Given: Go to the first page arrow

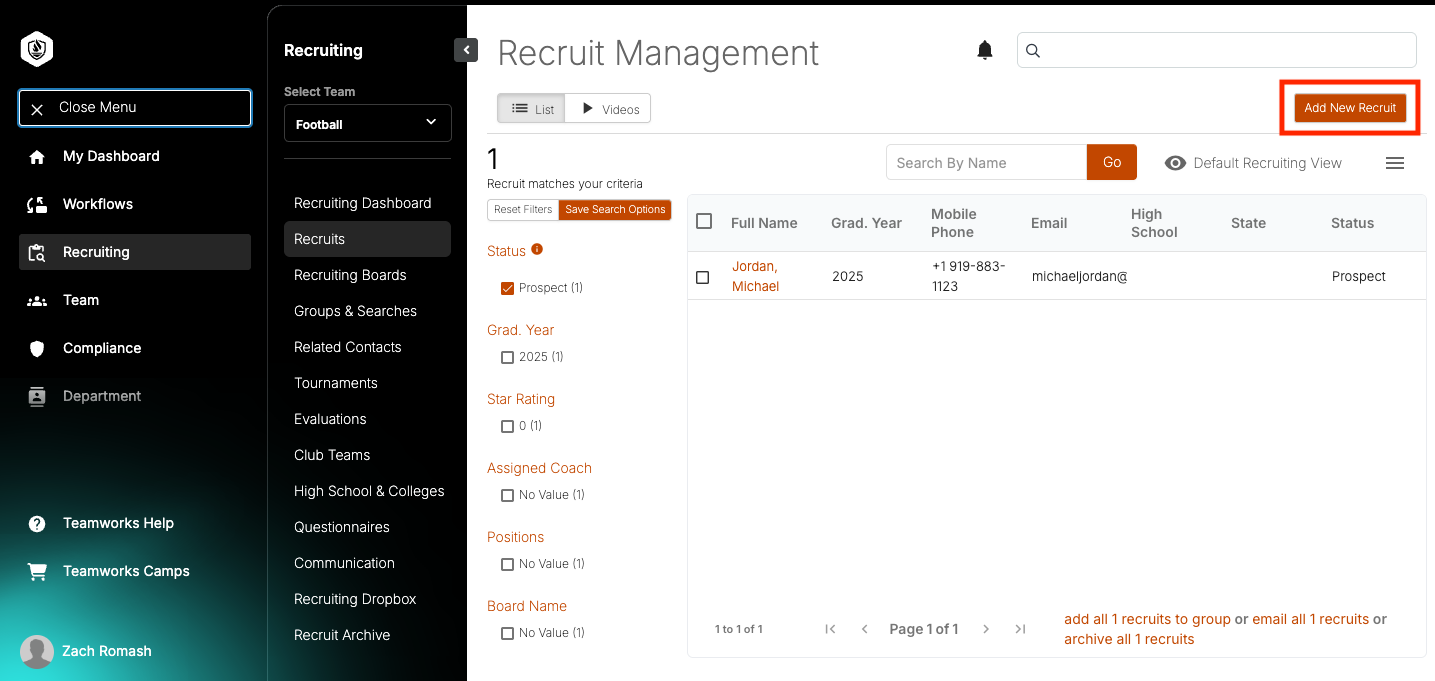Looking at the screenshot, I should pos(830,629).
